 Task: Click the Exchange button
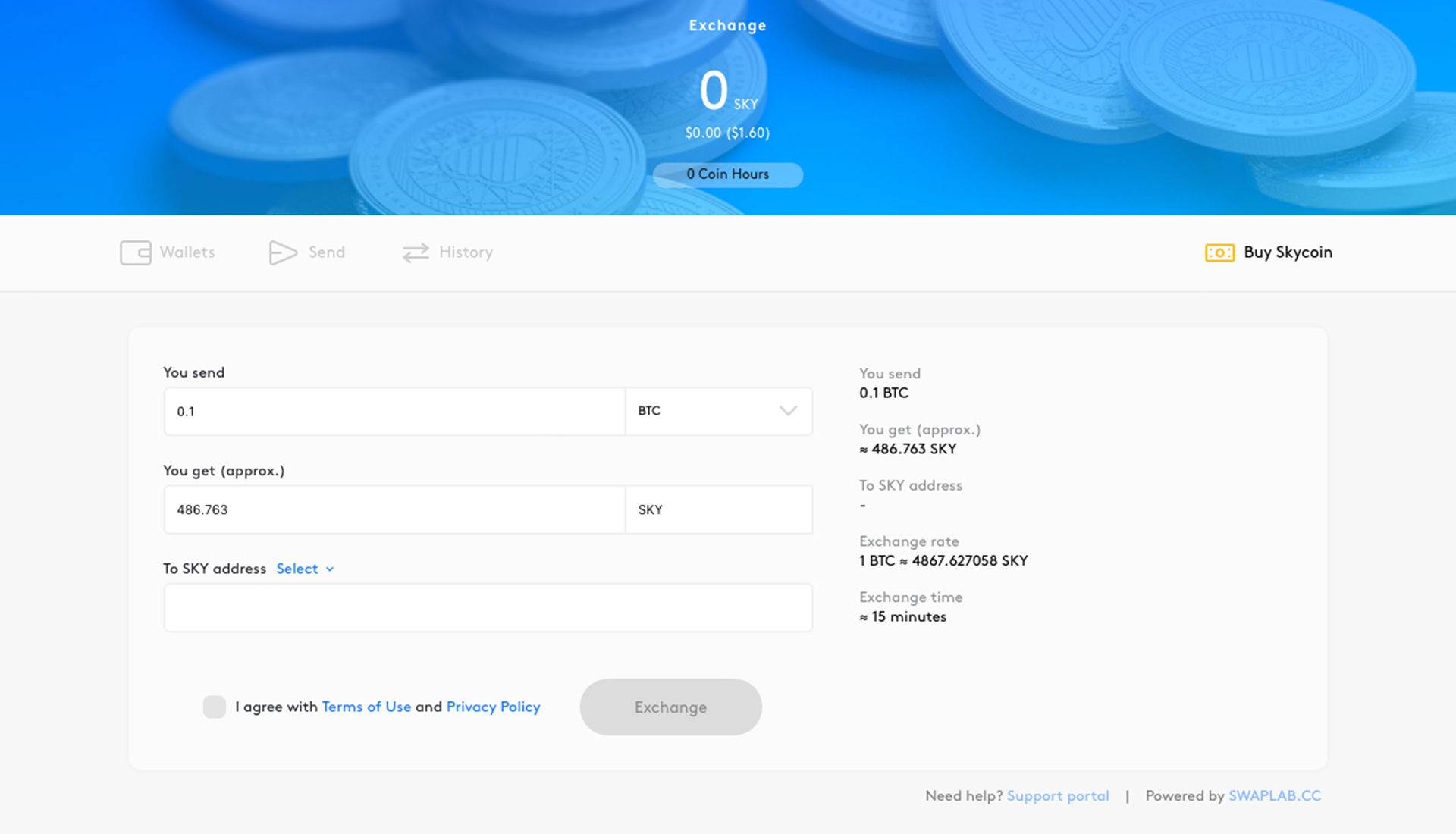tap(670, 707)
